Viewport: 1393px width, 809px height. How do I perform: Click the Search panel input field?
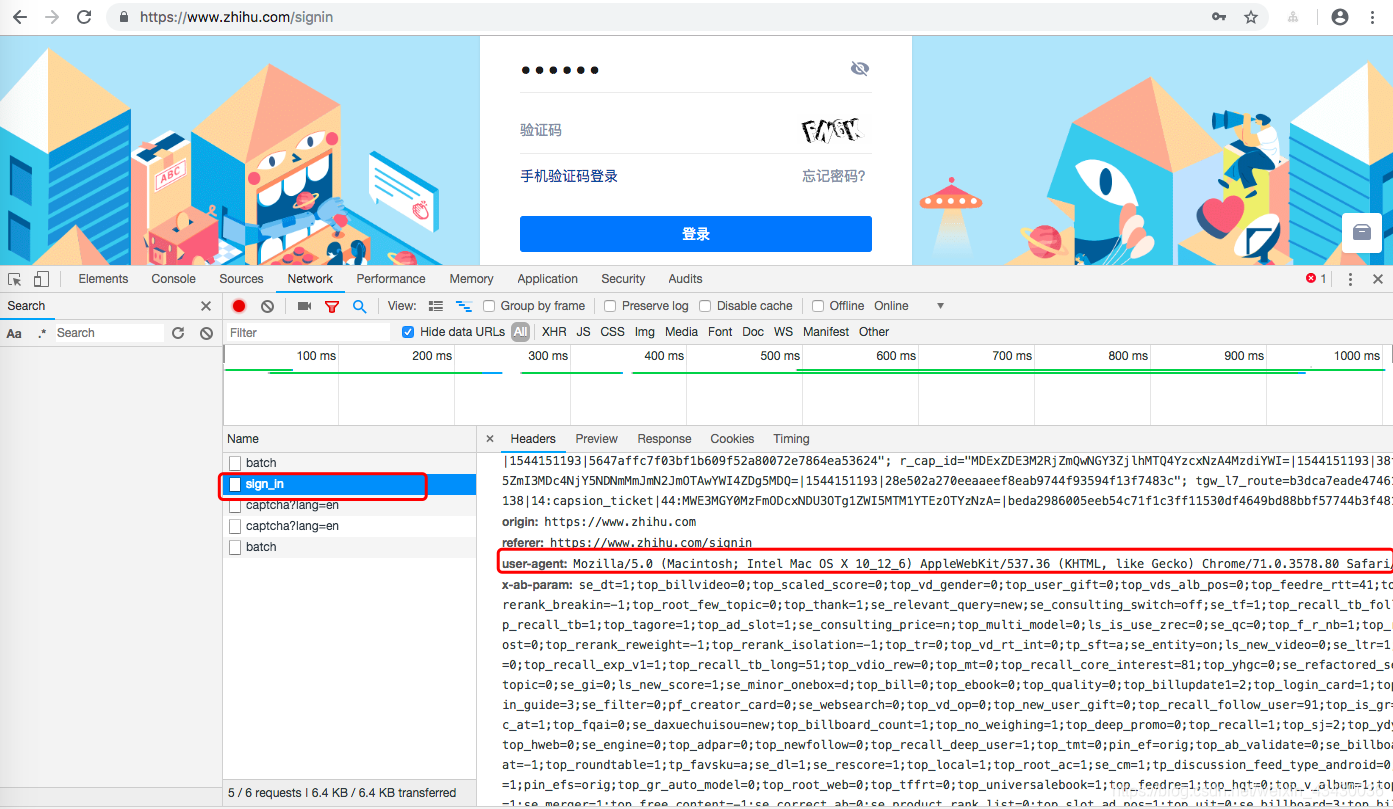point(109,333)
